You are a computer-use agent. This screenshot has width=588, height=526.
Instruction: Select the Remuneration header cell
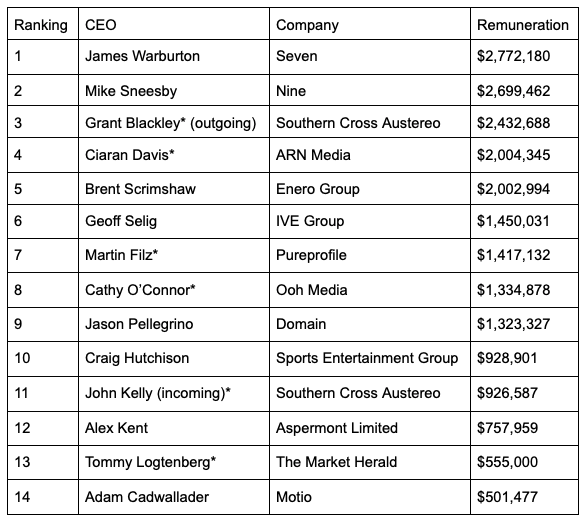click(x=525, y=24)
